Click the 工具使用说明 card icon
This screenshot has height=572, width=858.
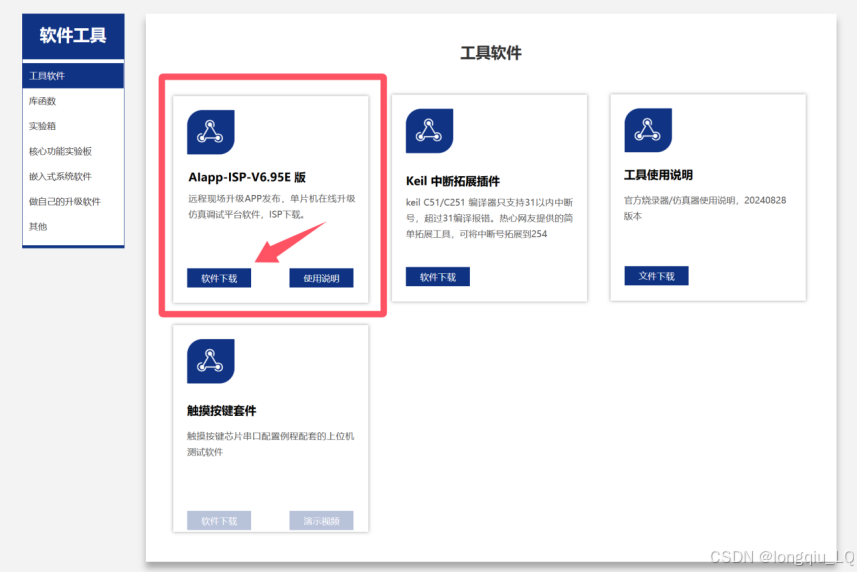tap(648, 130)
